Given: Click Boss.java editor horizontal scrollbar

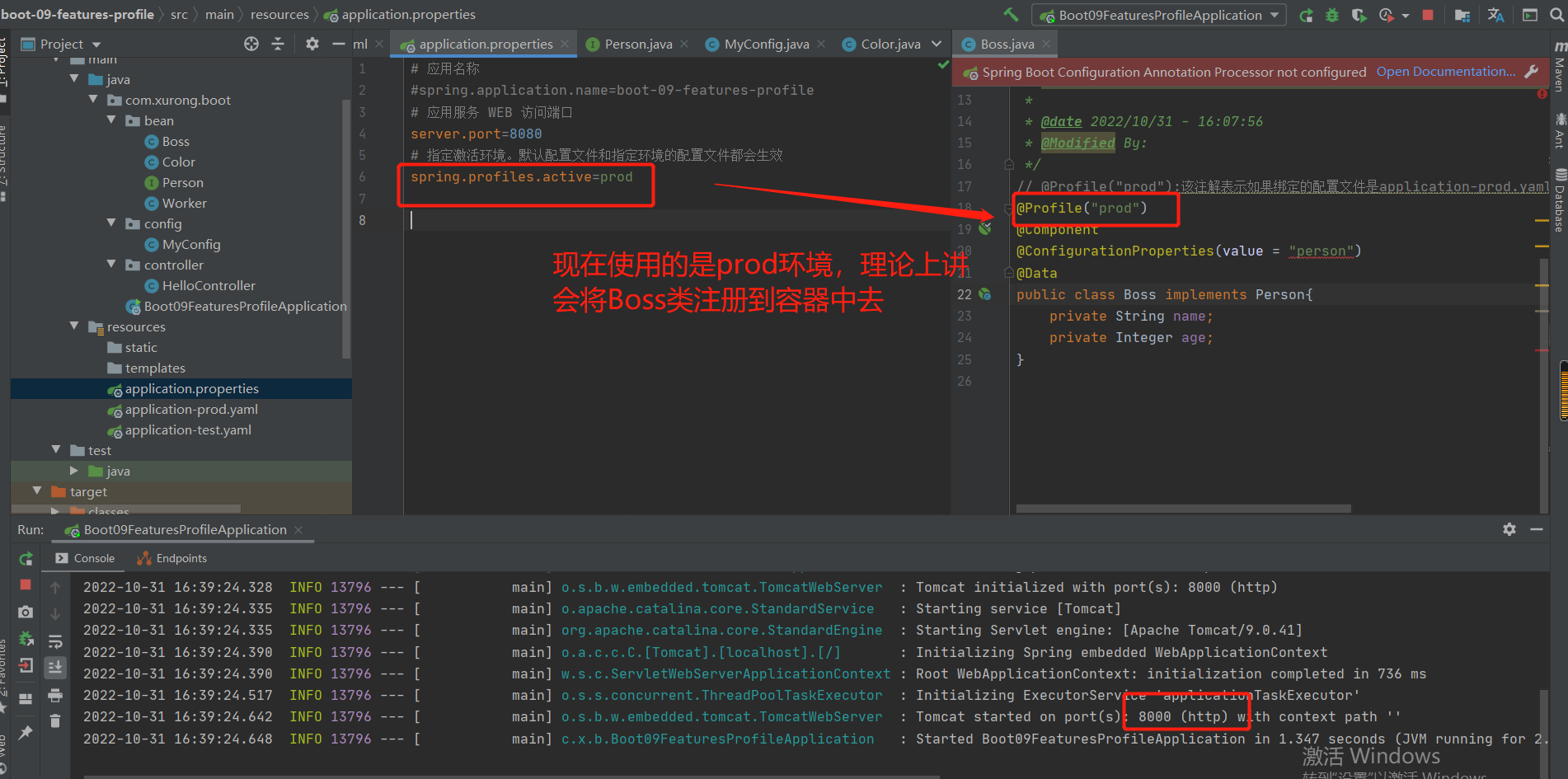Looking at the screenshot, I should 1183,509.
